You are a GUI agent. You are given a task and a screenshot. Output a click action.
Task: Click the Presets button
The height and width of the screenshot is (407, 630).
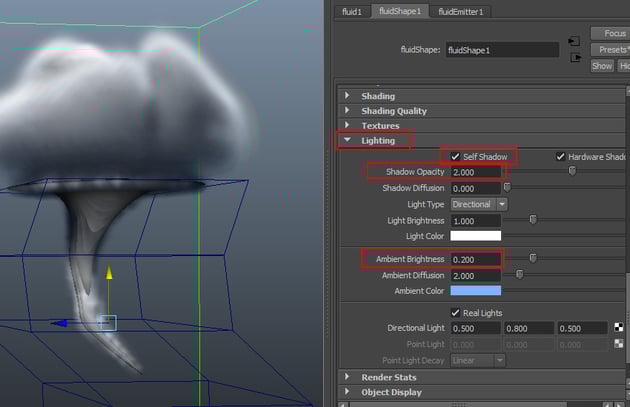(611, 49)
